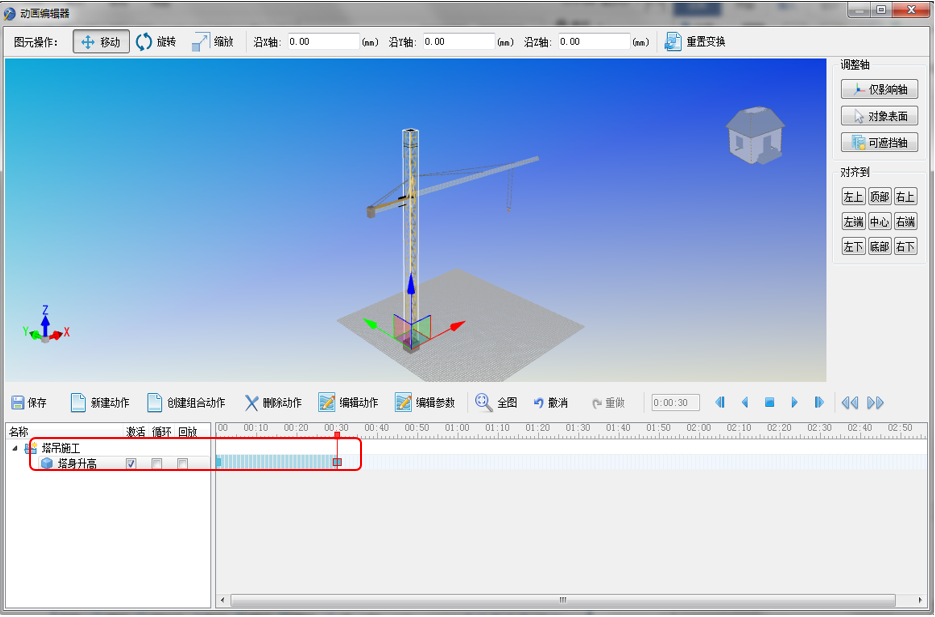This screenshot has height=617, width=935.
Task: Click 编辑动作 edit action
Action: 349,403
